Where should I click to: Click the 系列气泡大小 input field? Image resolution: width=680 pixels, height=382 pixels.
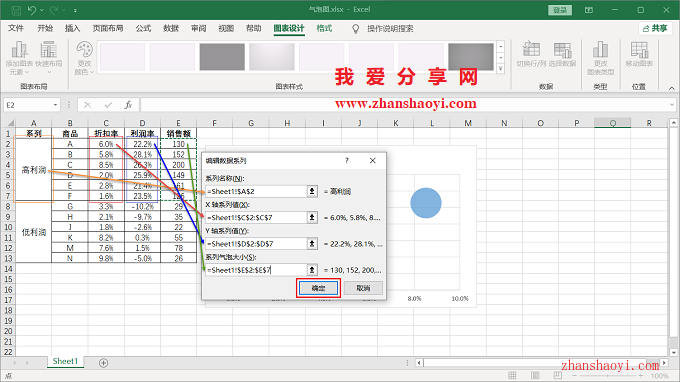click(x=256, y=270)
